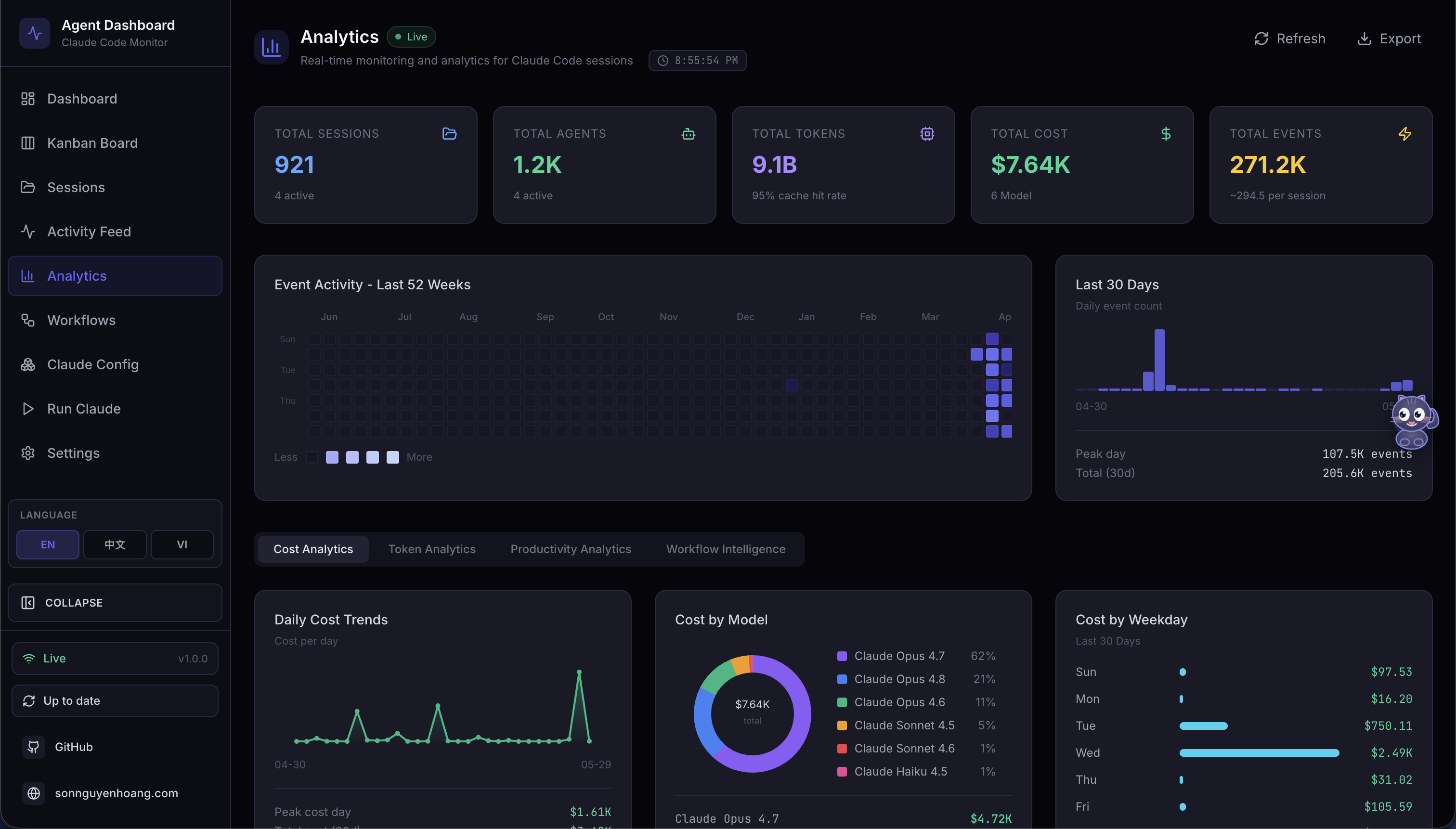
Task: Click the Claude Opus 4.7 purple legend swatch
Action: pos(842,657)
